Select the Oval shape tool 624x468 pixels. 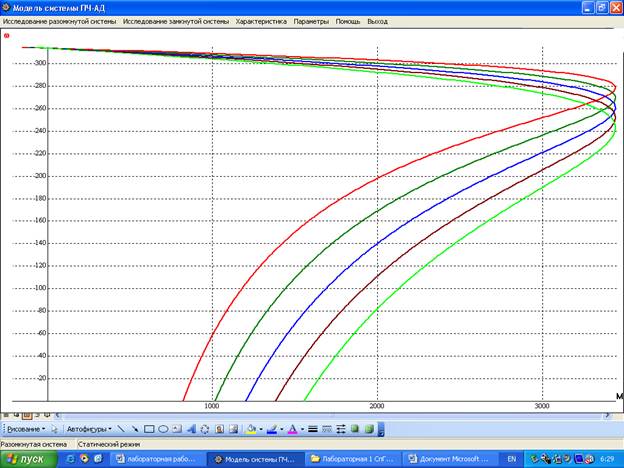coord(163,429)
